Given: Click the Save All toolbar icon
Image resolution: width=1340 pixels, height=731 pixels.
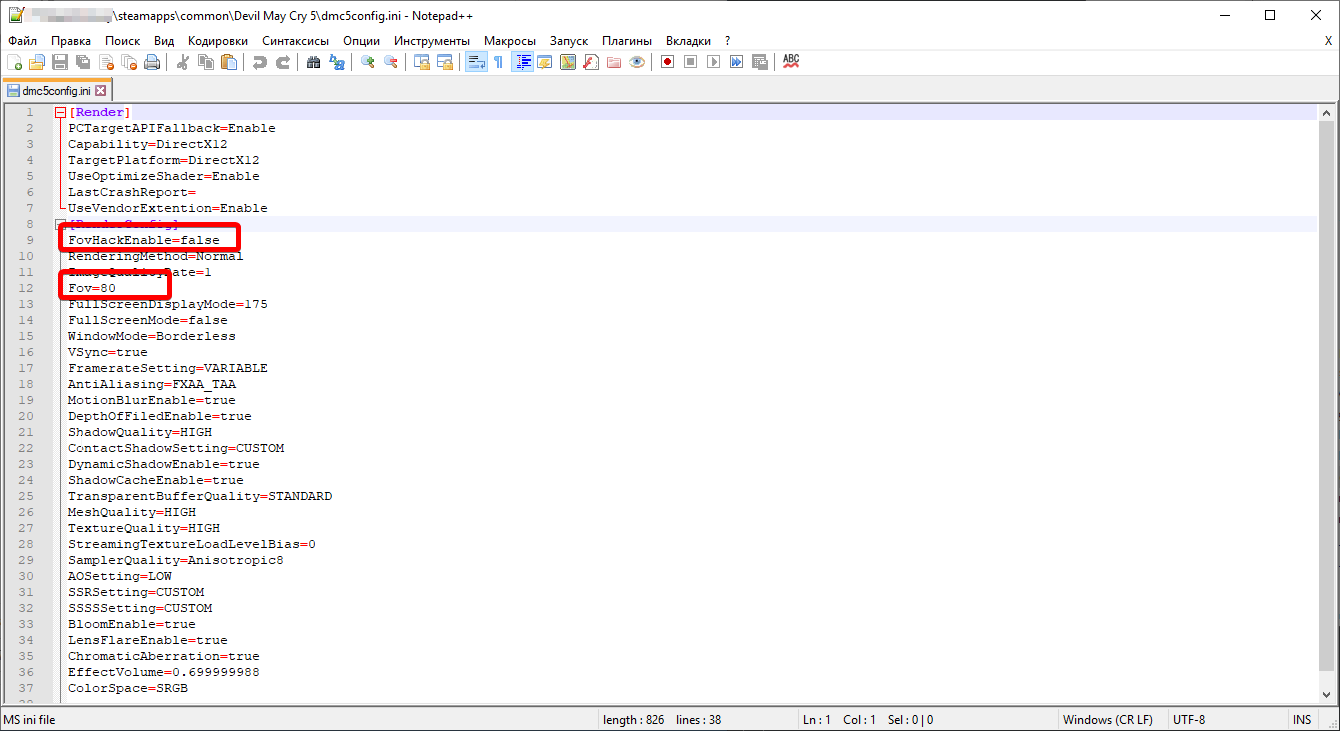Looking at the screenshot, I should click(x=83, y=62).
